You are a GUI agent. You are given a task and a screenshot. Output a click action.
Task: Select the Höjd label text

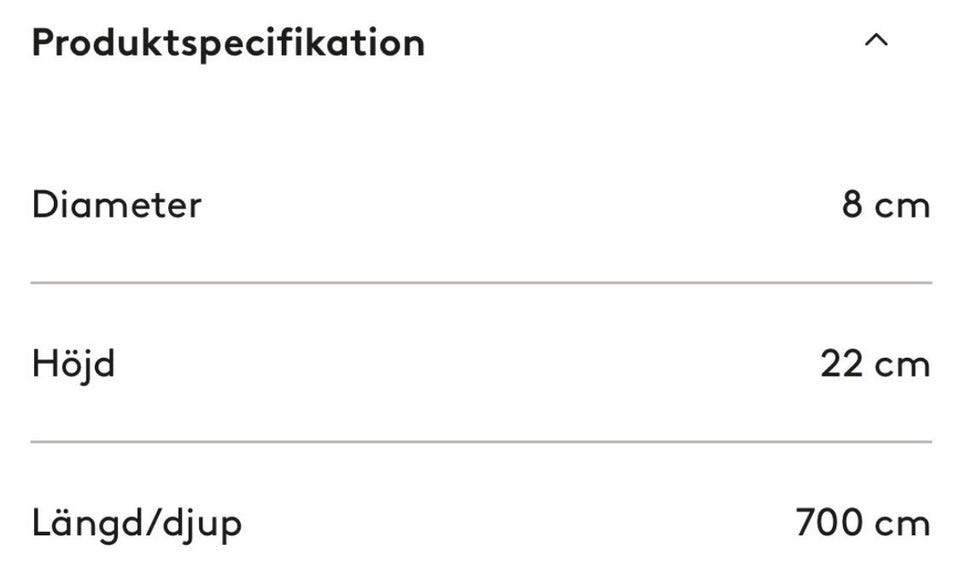click(73, 363)
